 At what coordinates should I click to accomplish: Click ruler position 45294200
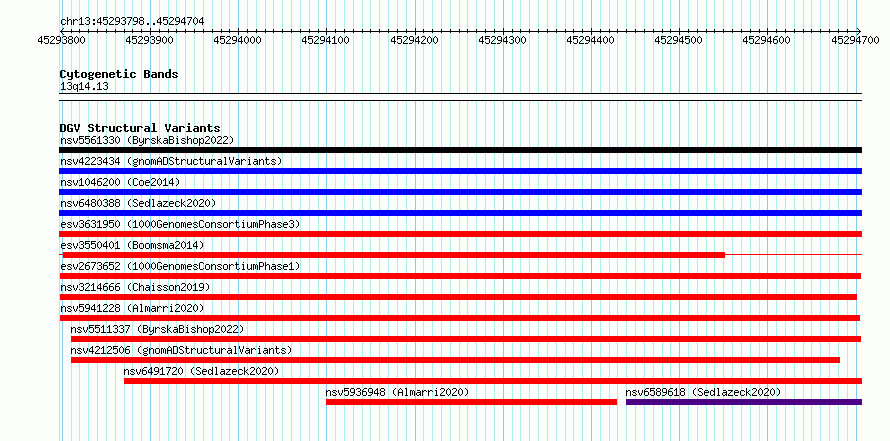pos(414,40)
